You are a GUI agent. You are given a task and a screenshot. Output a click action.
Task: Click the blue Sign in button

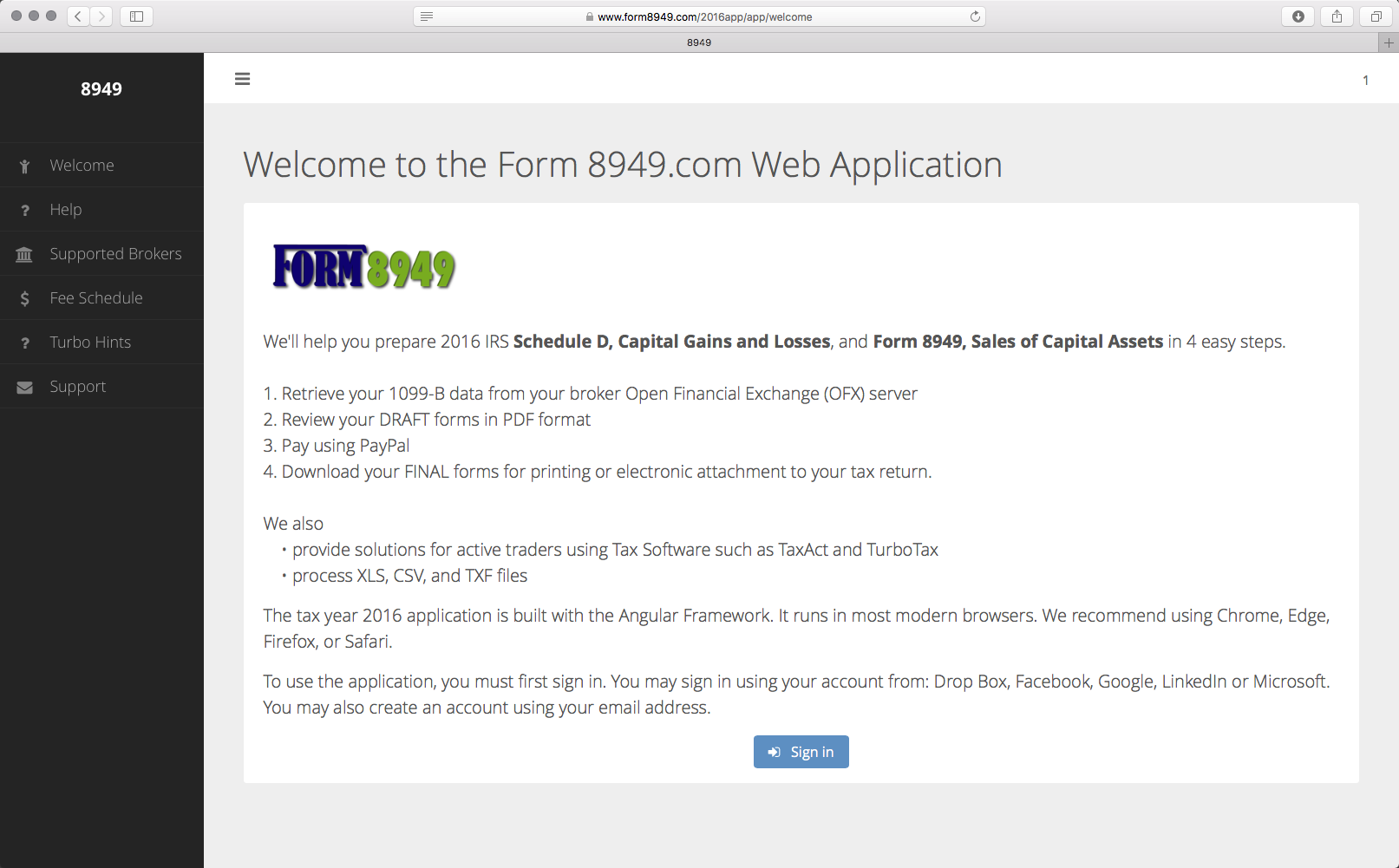pyautogui.click(x=801, y=752)
